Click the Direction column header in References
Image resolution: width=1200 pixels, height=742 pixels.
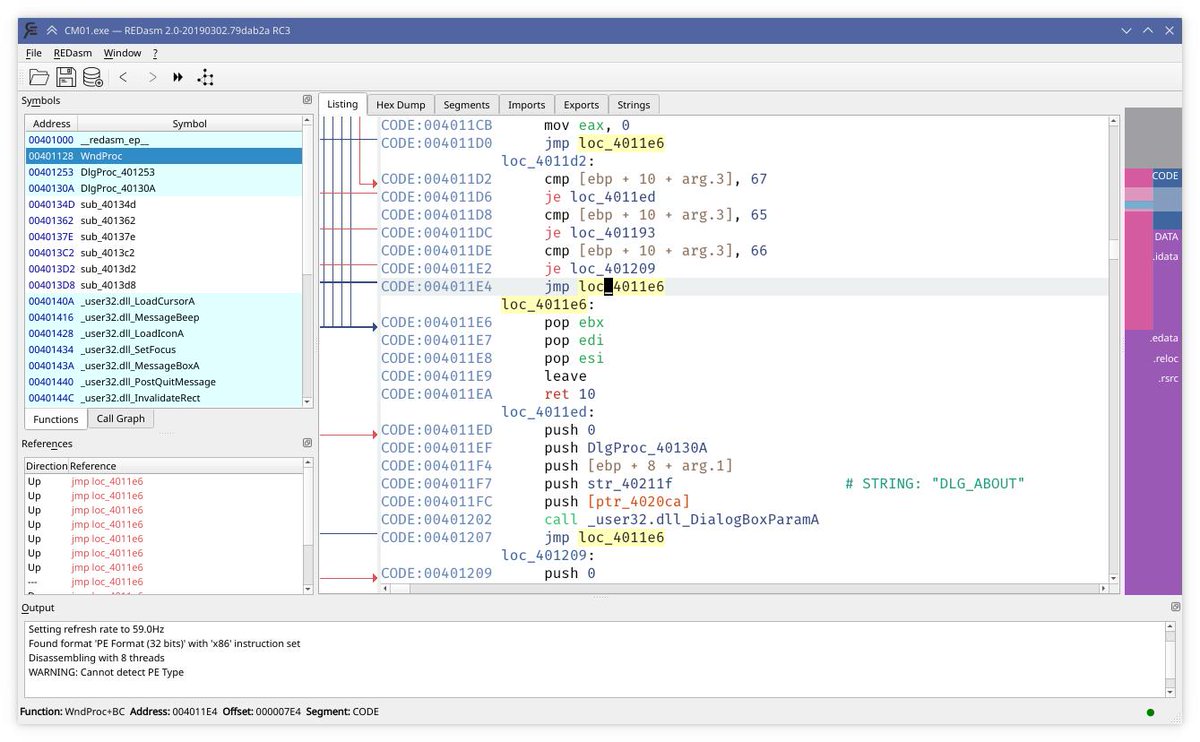(47, 466)
